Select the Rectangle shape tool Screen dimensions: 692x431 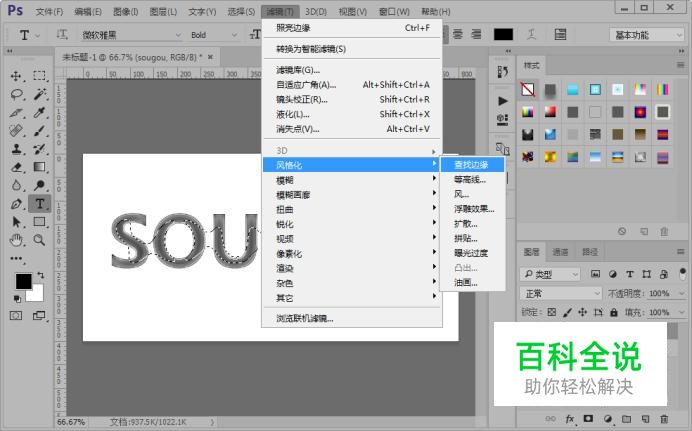click(39, 222)
